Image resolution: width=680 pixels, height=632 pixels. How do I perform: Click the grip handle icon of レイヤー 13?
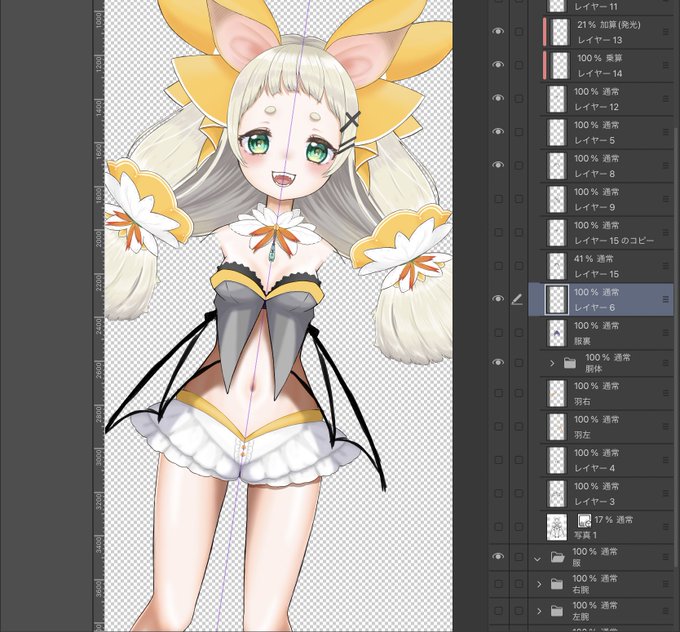pyautogui.click(x=666, y=32)
